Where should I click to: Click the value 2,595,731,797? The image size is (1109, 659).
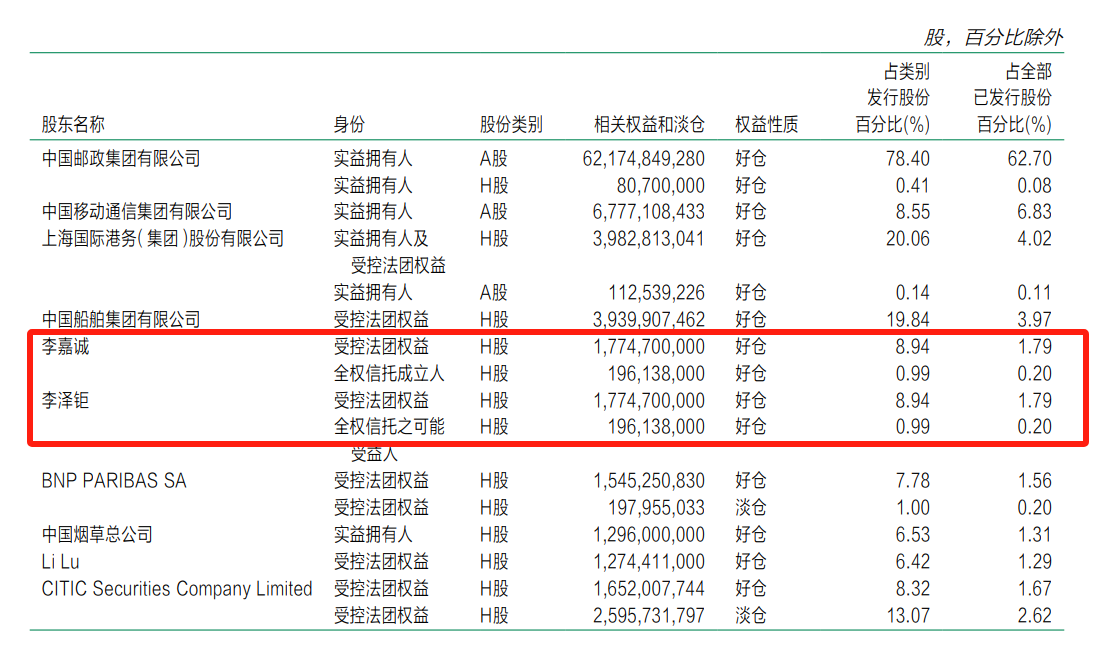(x=649, y=615)
